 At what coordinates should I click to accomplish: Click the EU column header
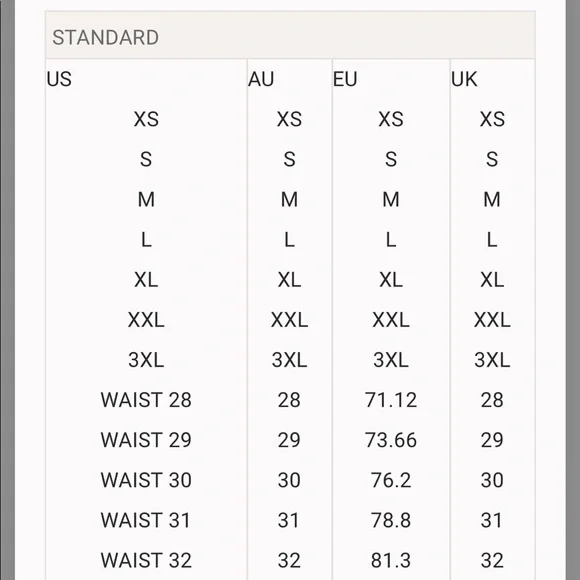coord(345,79)
